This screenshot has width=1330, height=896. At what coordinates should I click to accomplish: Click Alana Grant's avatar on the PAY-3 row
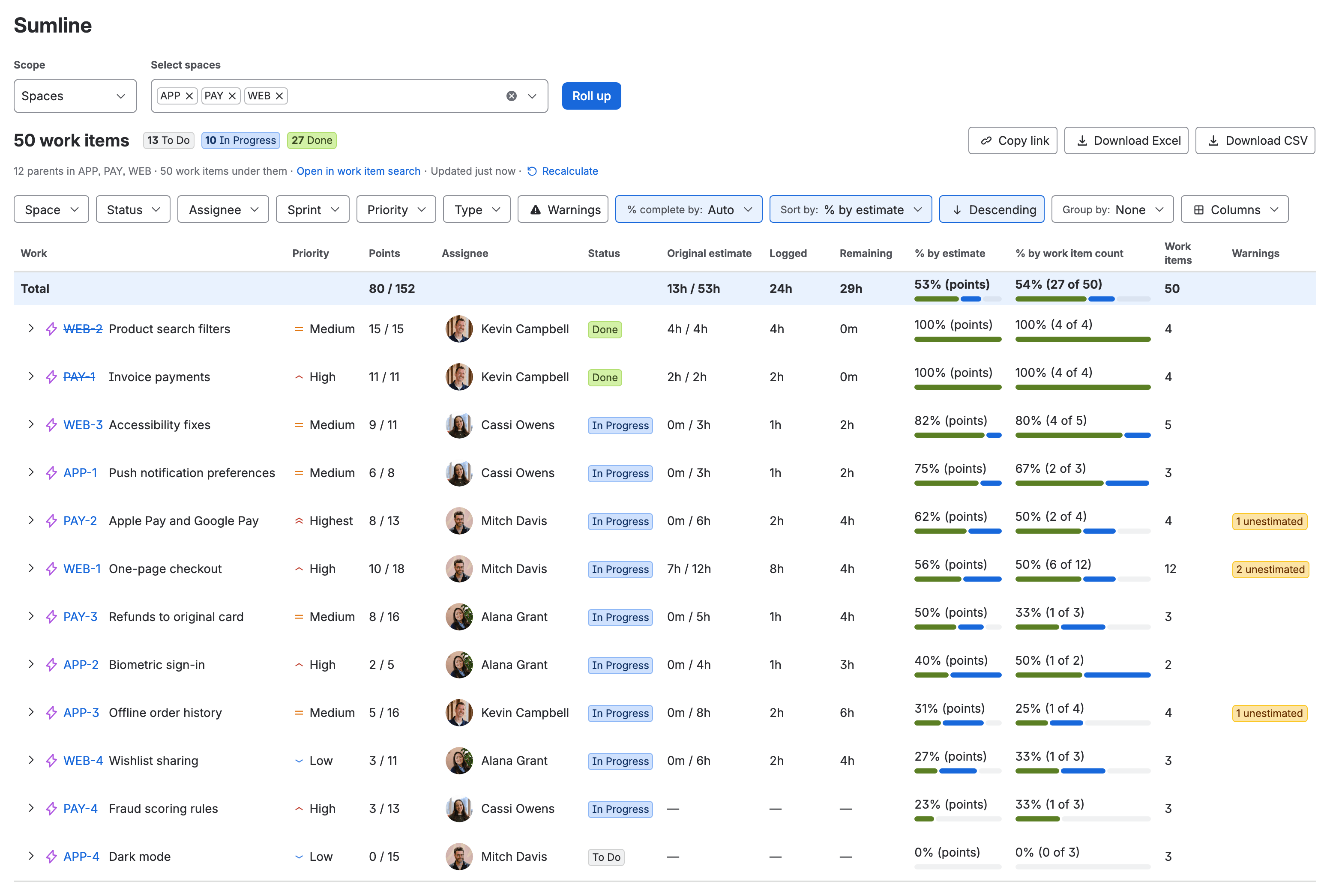point(459,617)
